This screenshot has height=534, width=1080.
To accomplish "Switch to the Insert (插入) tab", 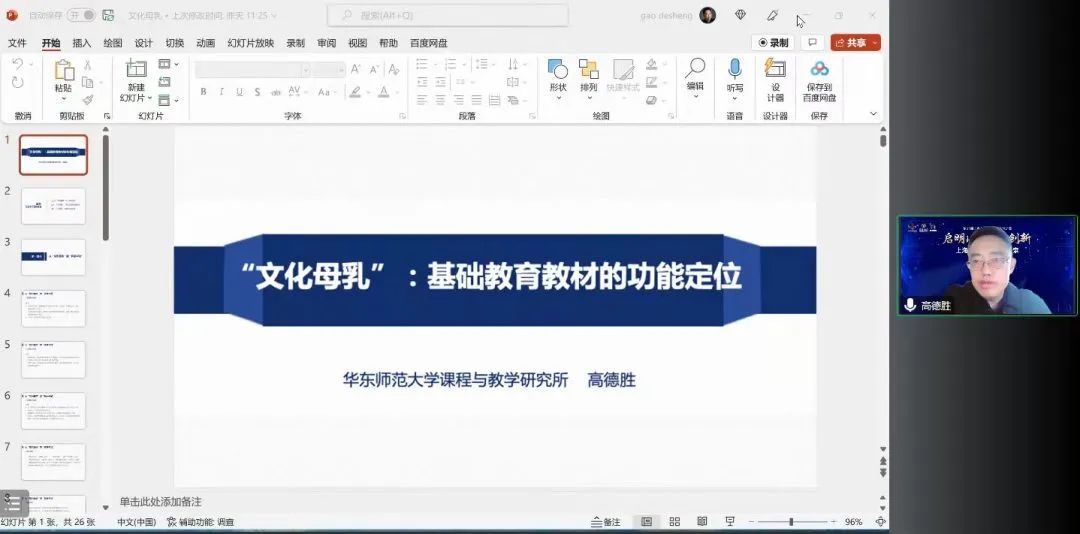I will [x=81, y=43].
